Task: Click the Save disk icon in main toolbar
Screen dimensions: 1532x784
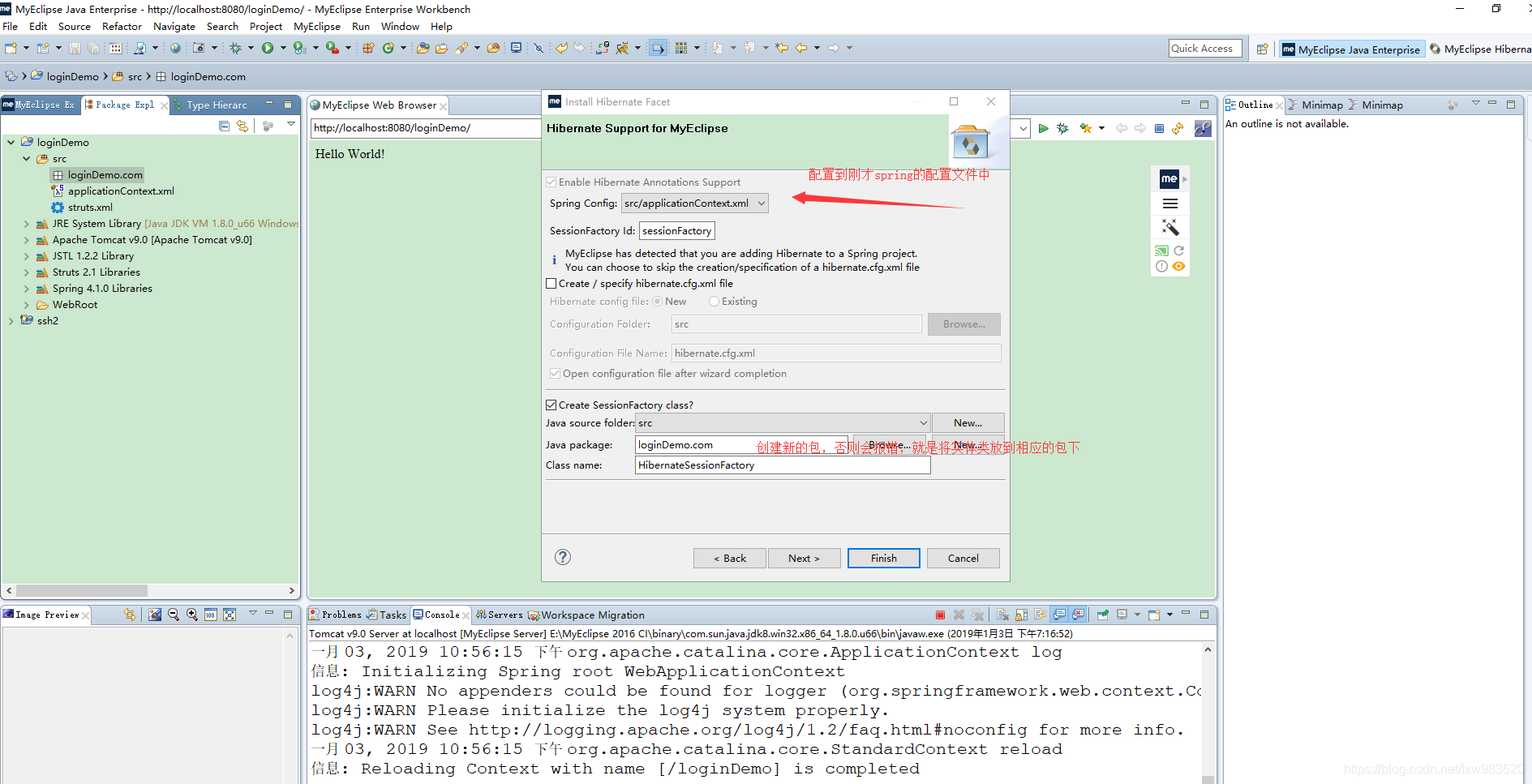Action: [75, 48]
